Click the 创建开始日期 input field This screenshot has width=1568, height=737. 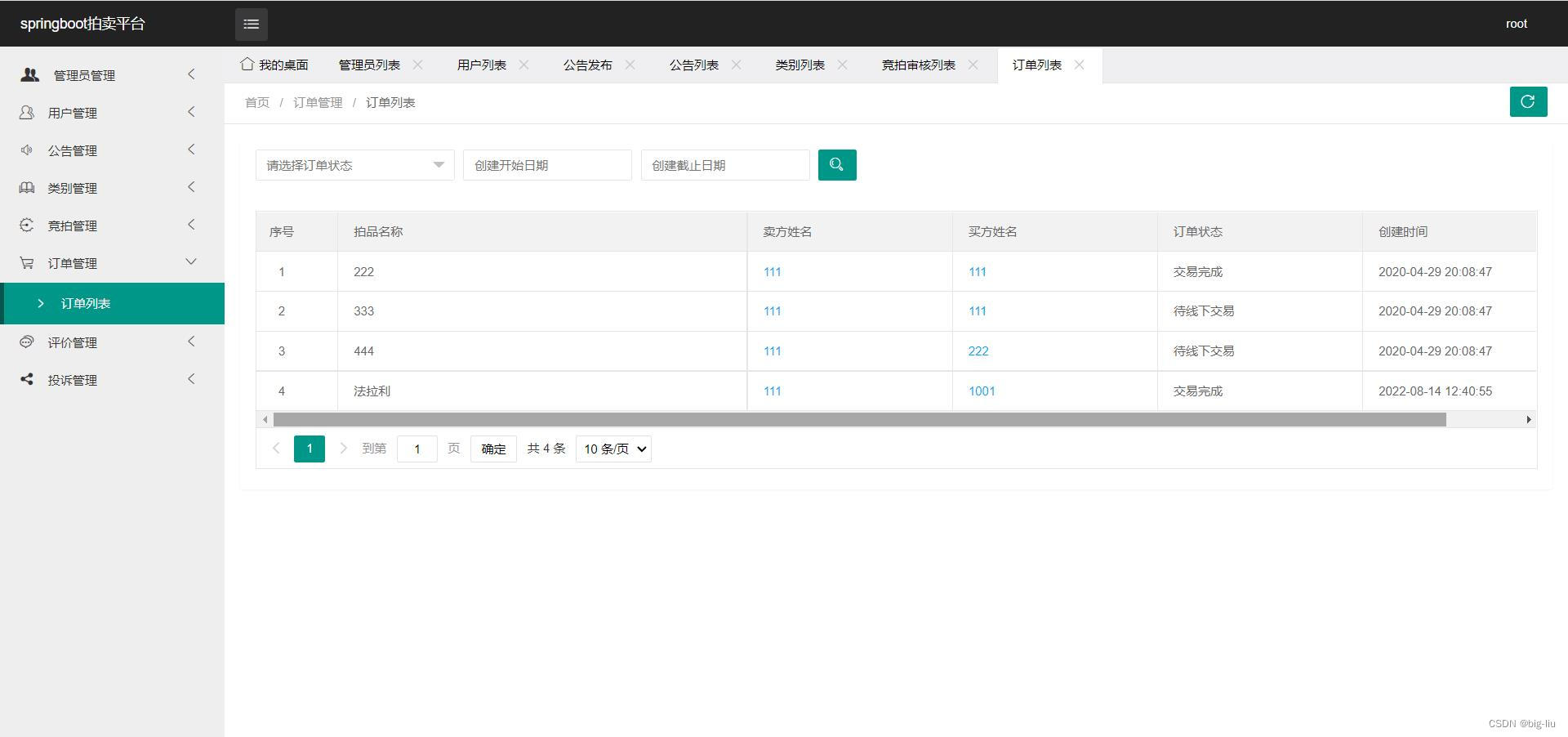[x=547, y=165]
